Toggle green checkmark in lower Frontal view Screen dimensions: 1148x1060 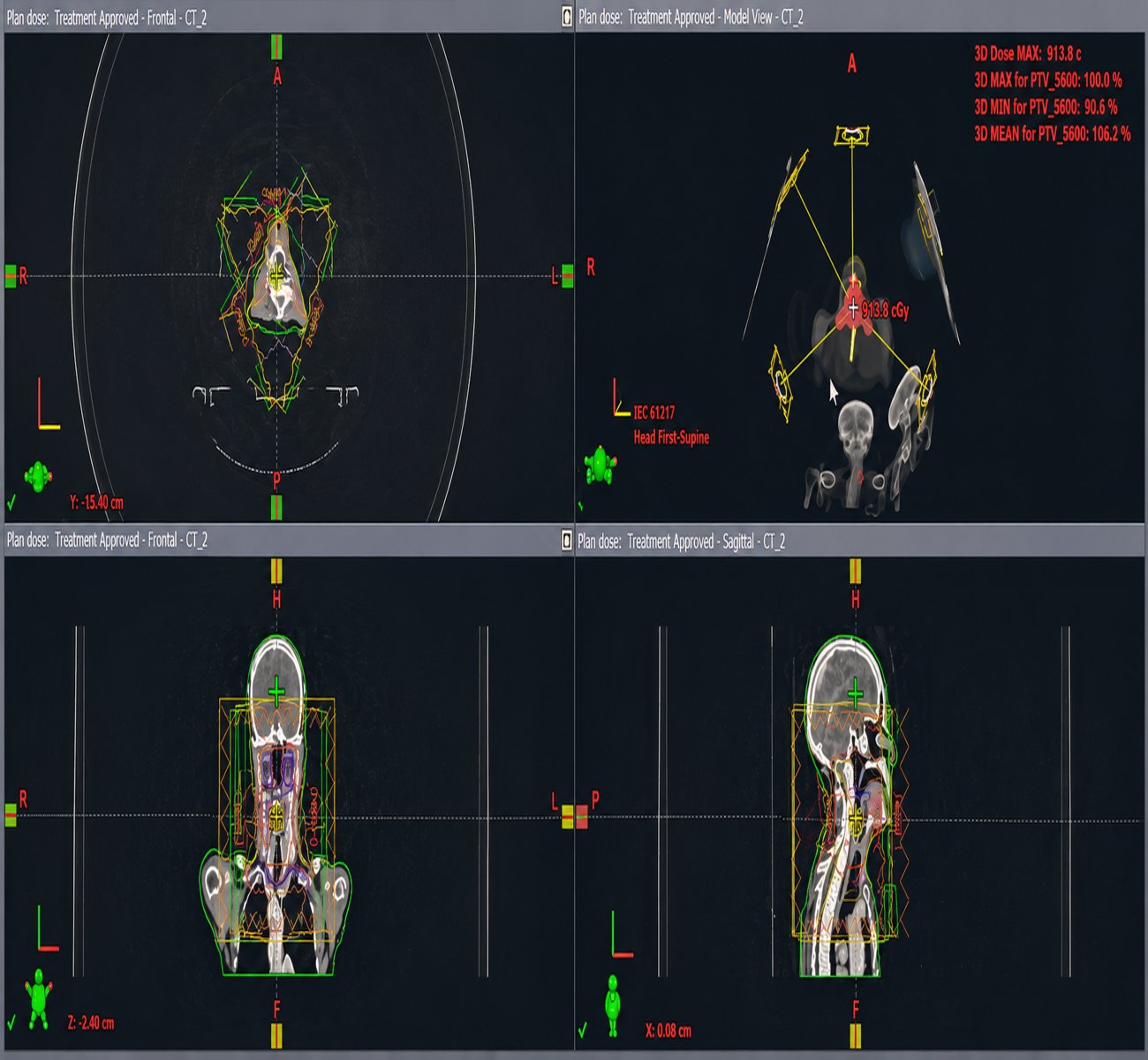[x=11, y=1024]
